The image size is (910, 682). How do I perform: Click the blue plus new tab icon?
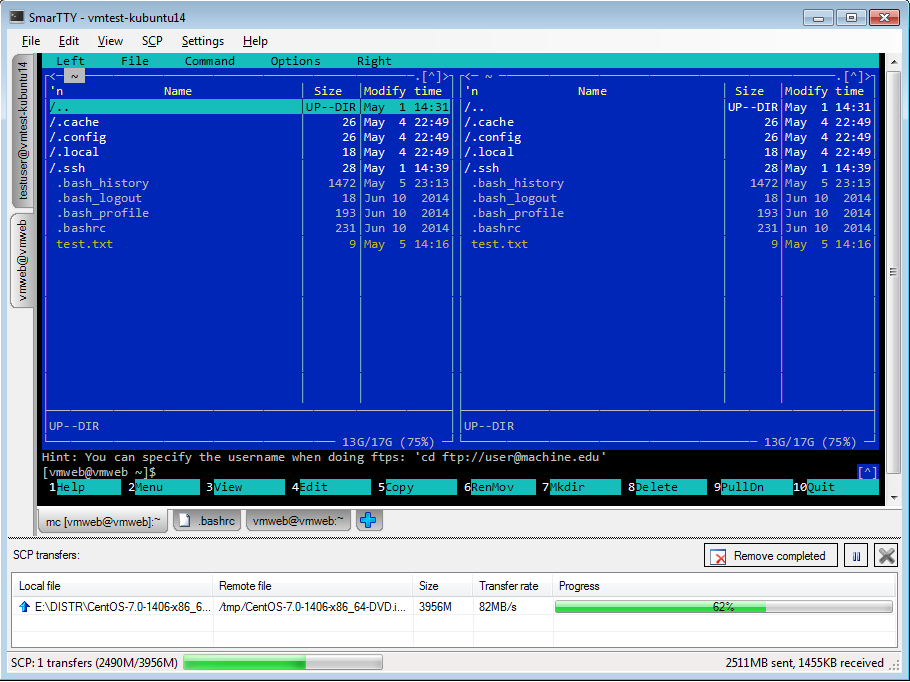pyautogui.click(x=368, y=521)
